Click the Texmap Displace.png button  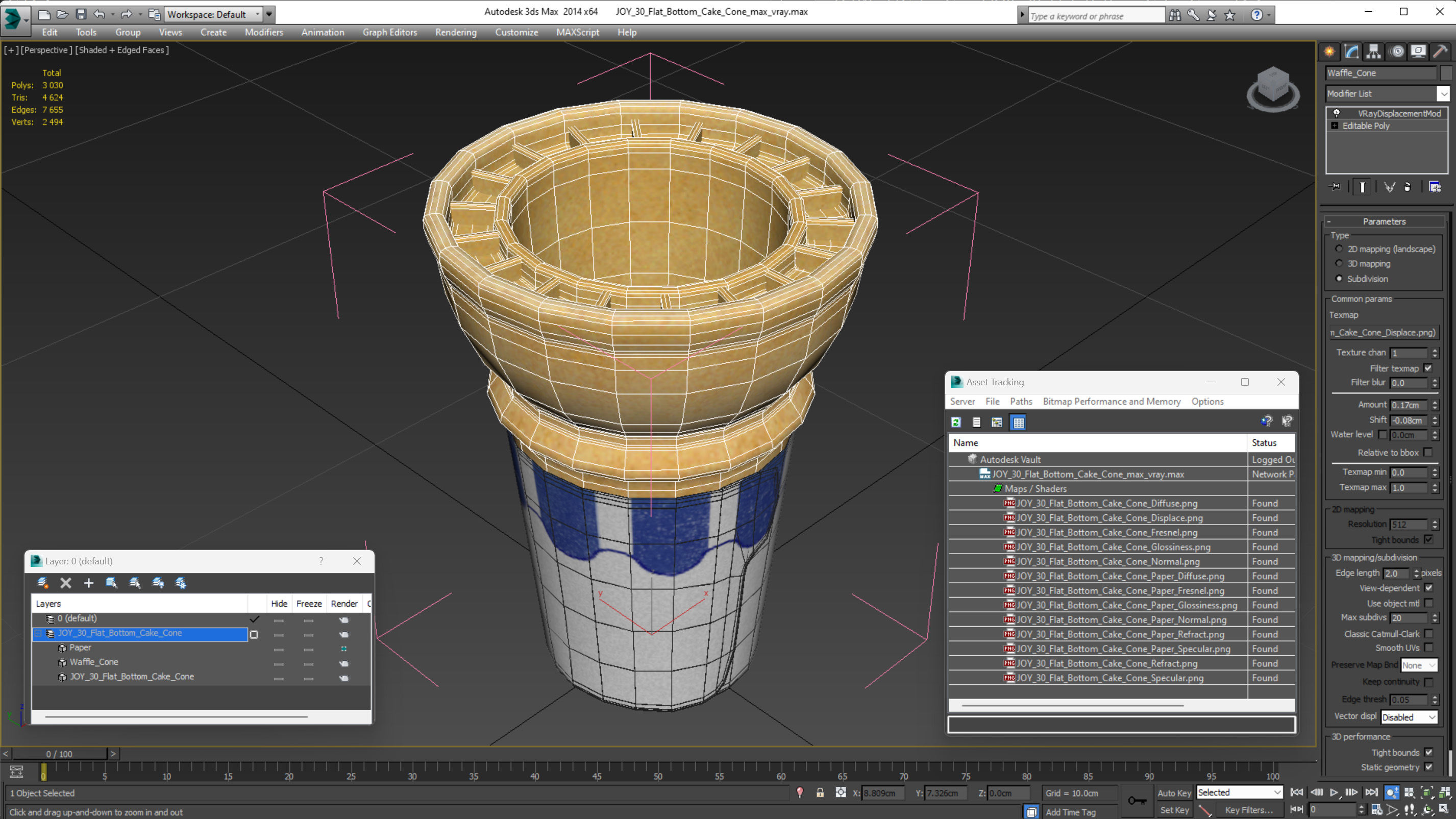click(x=1383, y=332)
